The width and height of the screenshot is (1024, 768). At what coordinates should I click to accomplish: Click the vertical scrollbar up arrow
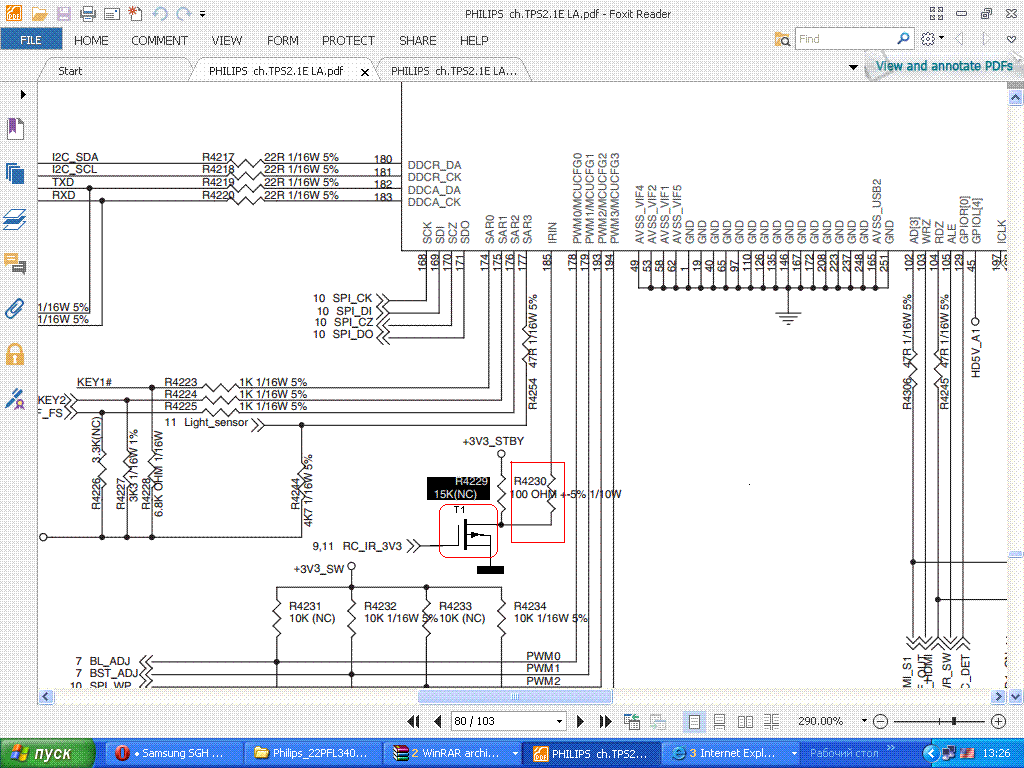click(x=1016, y=97)
